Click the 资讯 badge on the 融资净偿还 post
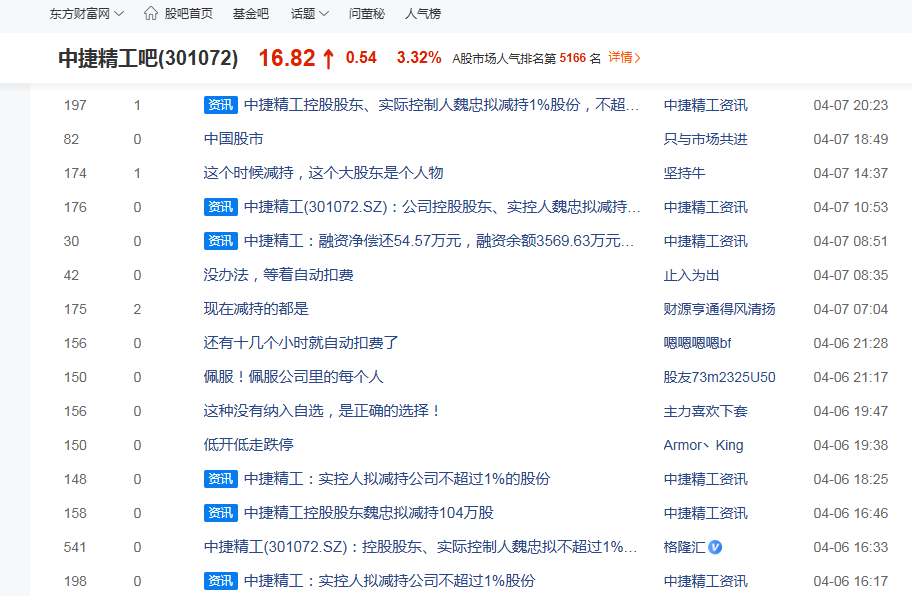The width and height of the screenshot is (912, 596). click(220, 241)
